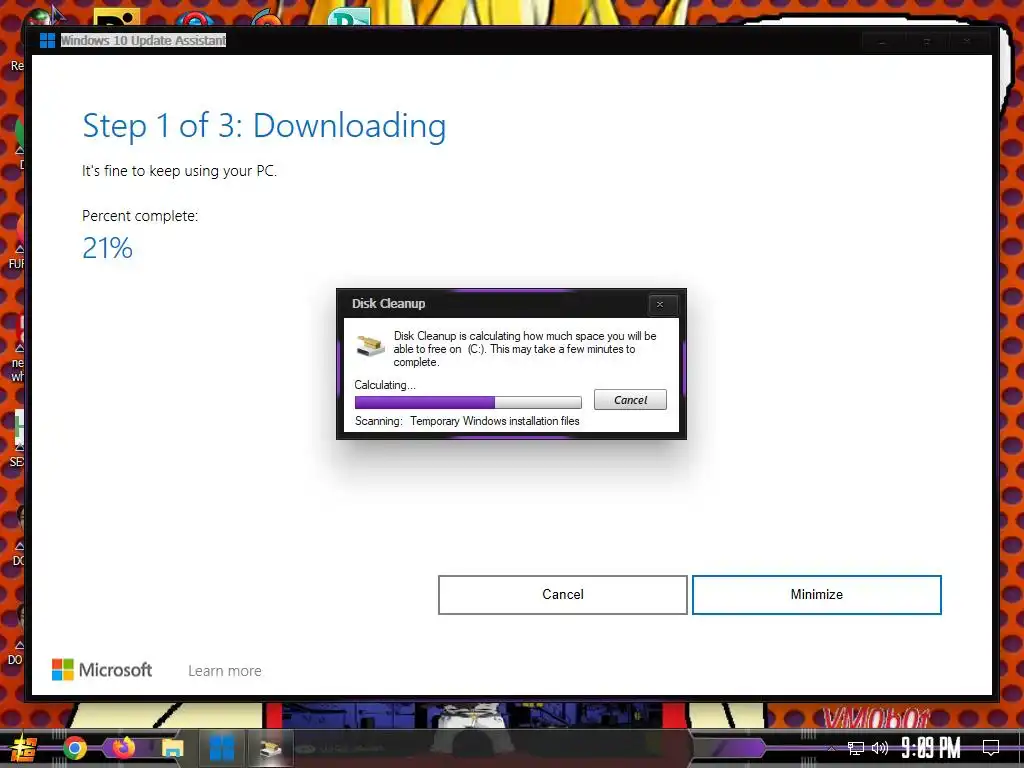Click the Disk Cleanup progress bar
1024x768 pixels.
pyautogui.click(x=468, y=402)
